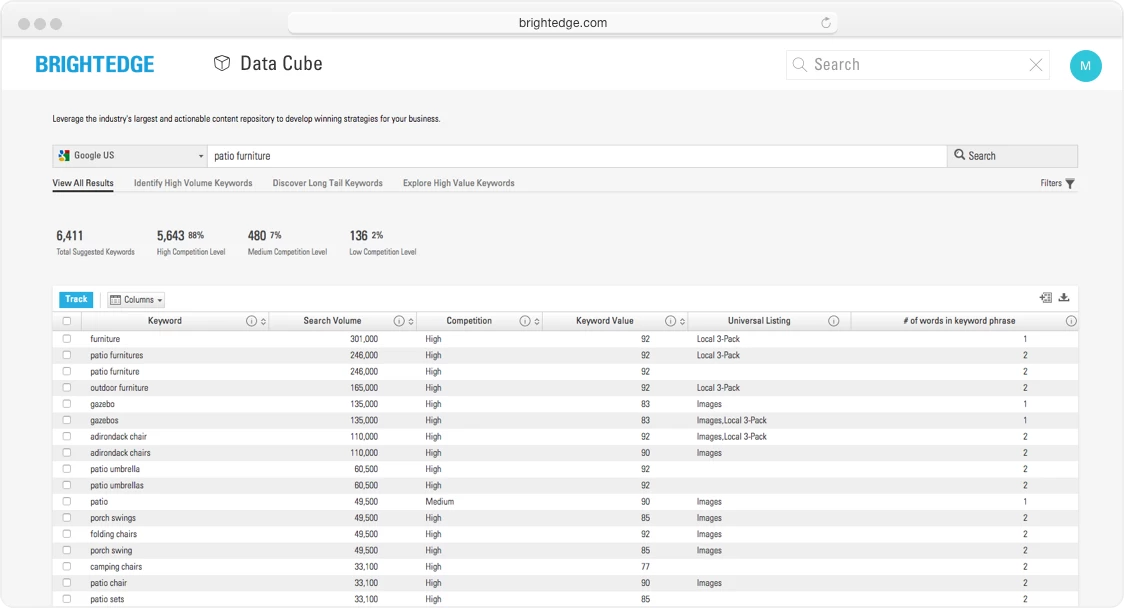Show info for Competition column

coord(525,321)
